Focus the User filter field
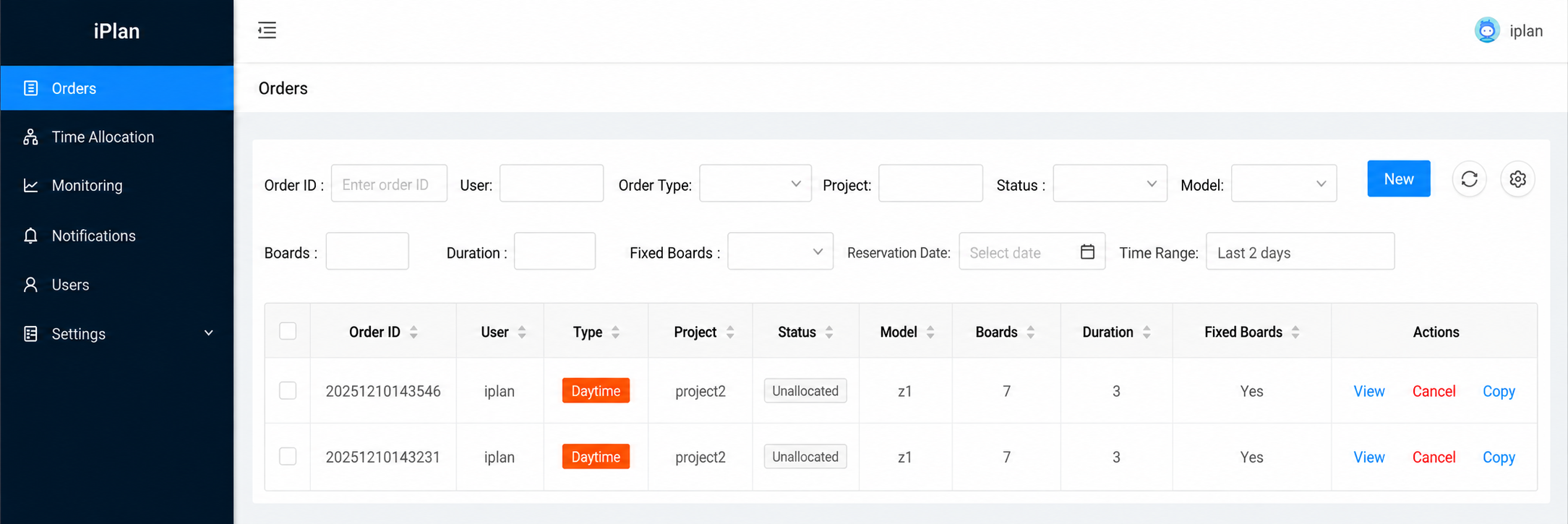This screenshot has height=524, width=1568. [x=551, y=184]
